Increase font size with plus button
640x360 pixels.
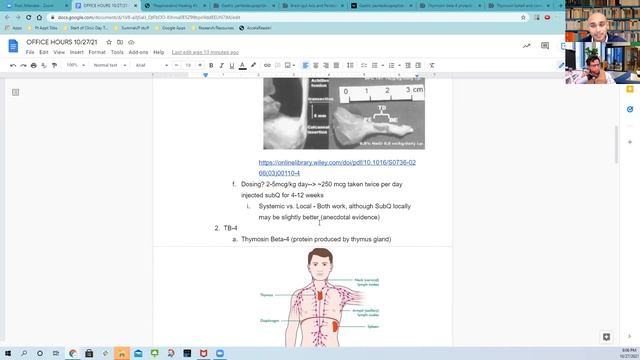(200, 65)
